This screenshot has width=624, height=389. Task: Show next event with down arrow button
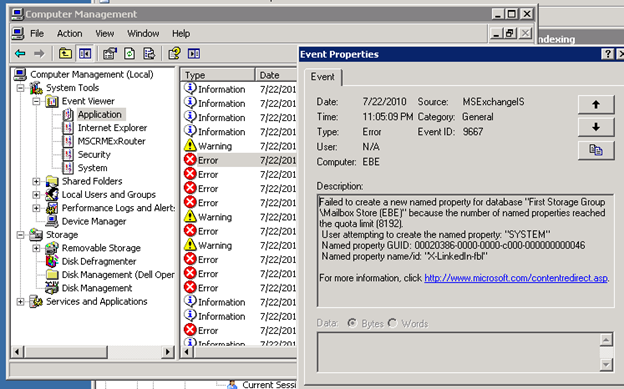[596, 127]
